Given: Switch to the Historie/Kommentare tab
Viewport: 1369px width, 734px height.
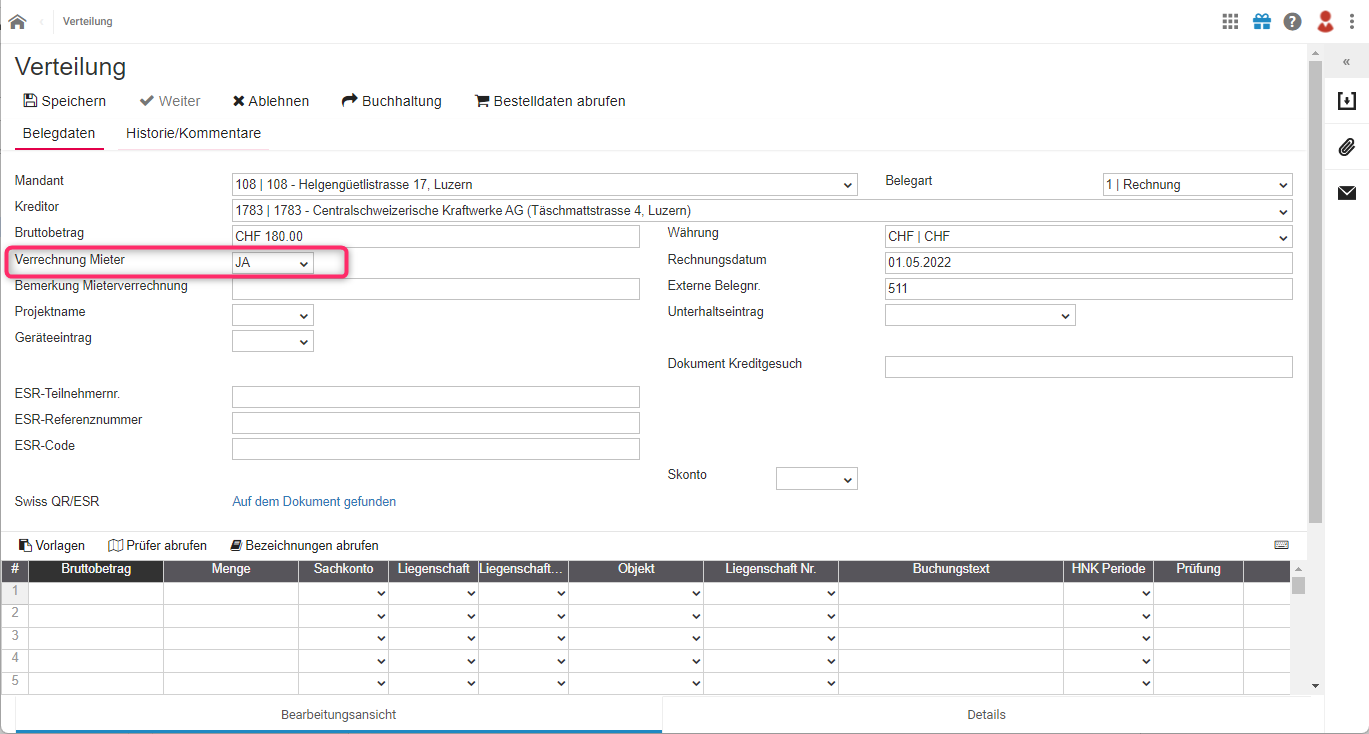Looking at the screenshot, I should tap(193, 133).
